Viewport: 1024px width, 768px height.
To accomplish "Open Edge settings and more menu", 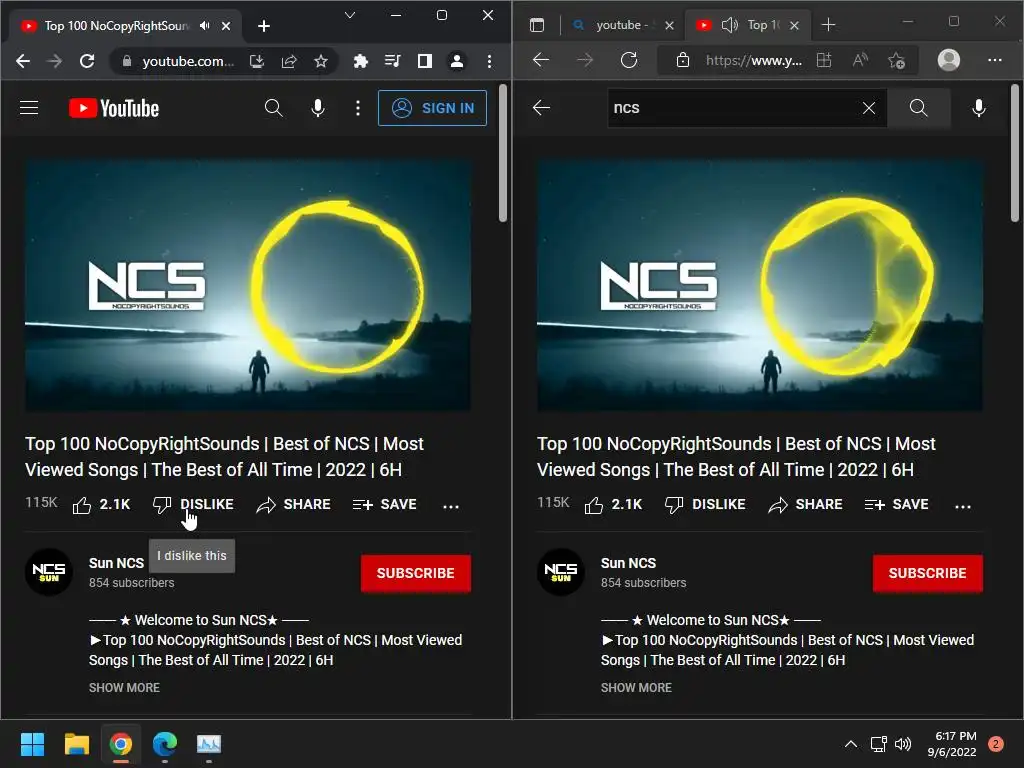I will click(x=995, y=60).
